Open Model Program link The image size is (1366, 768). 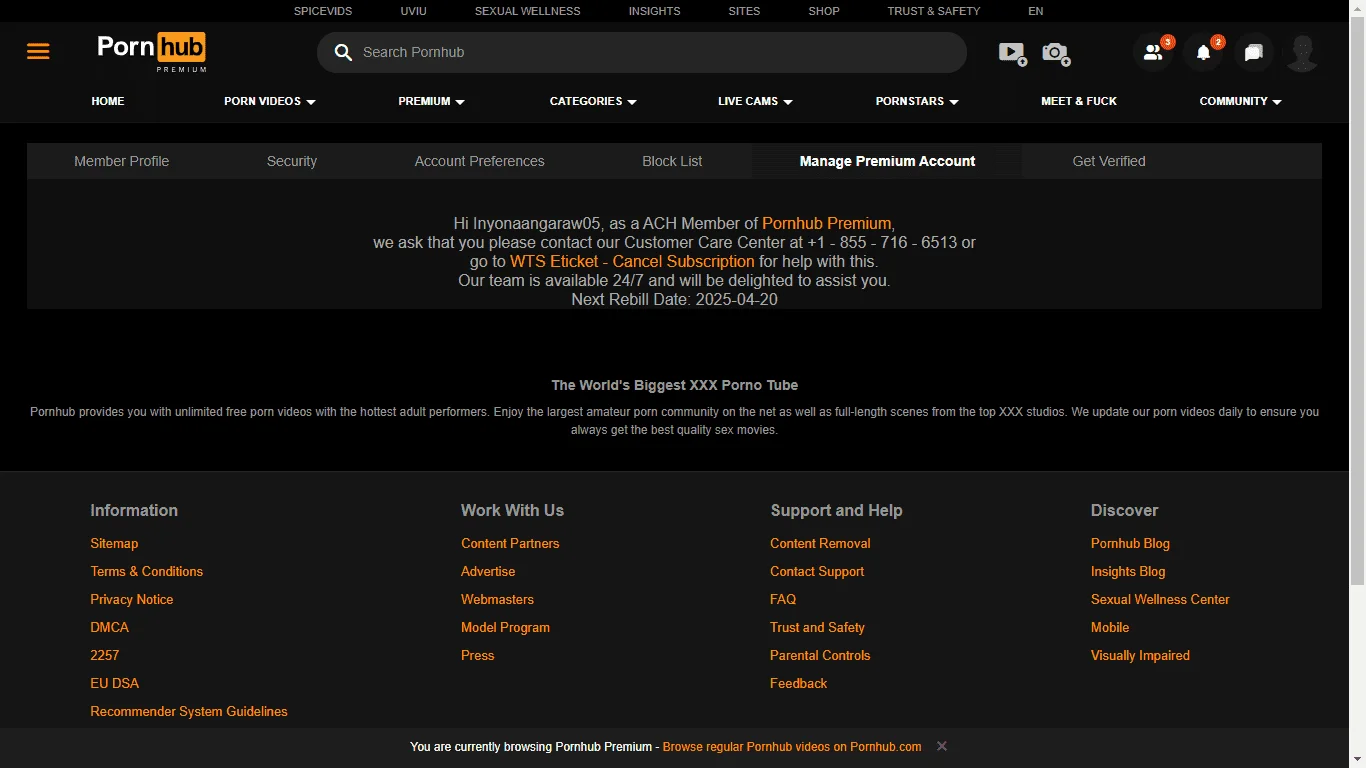pyautogui.click(x=505, y=627)
